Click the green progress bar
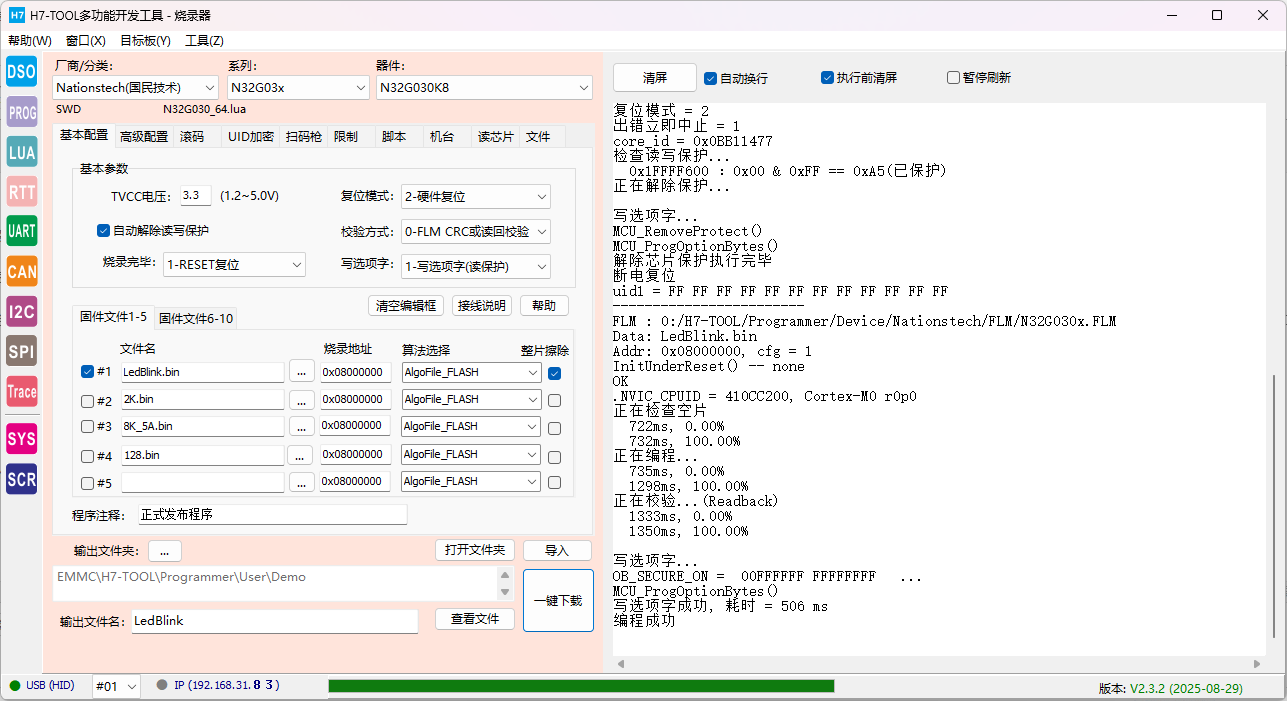Image resolution: width=1287 pixels, height=701 pixels. [x=580, y=686]
